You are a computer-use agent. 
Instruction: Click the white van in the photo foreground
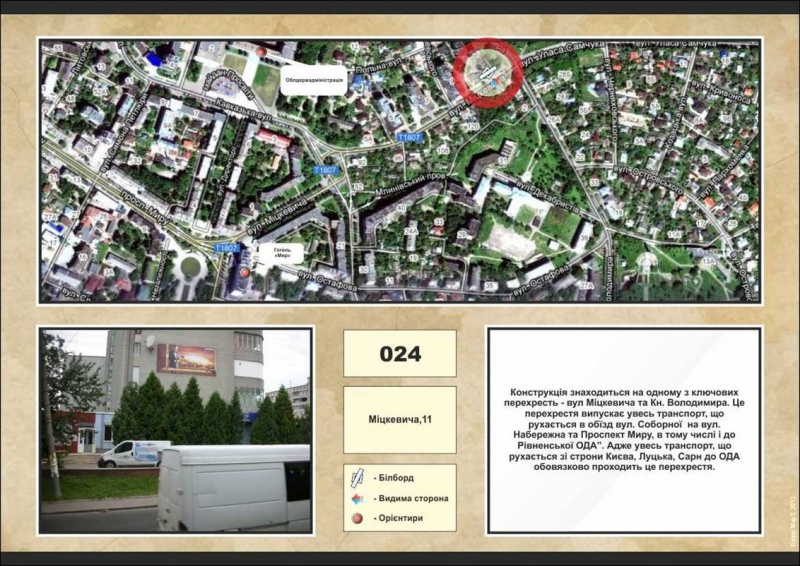point(233,488)
